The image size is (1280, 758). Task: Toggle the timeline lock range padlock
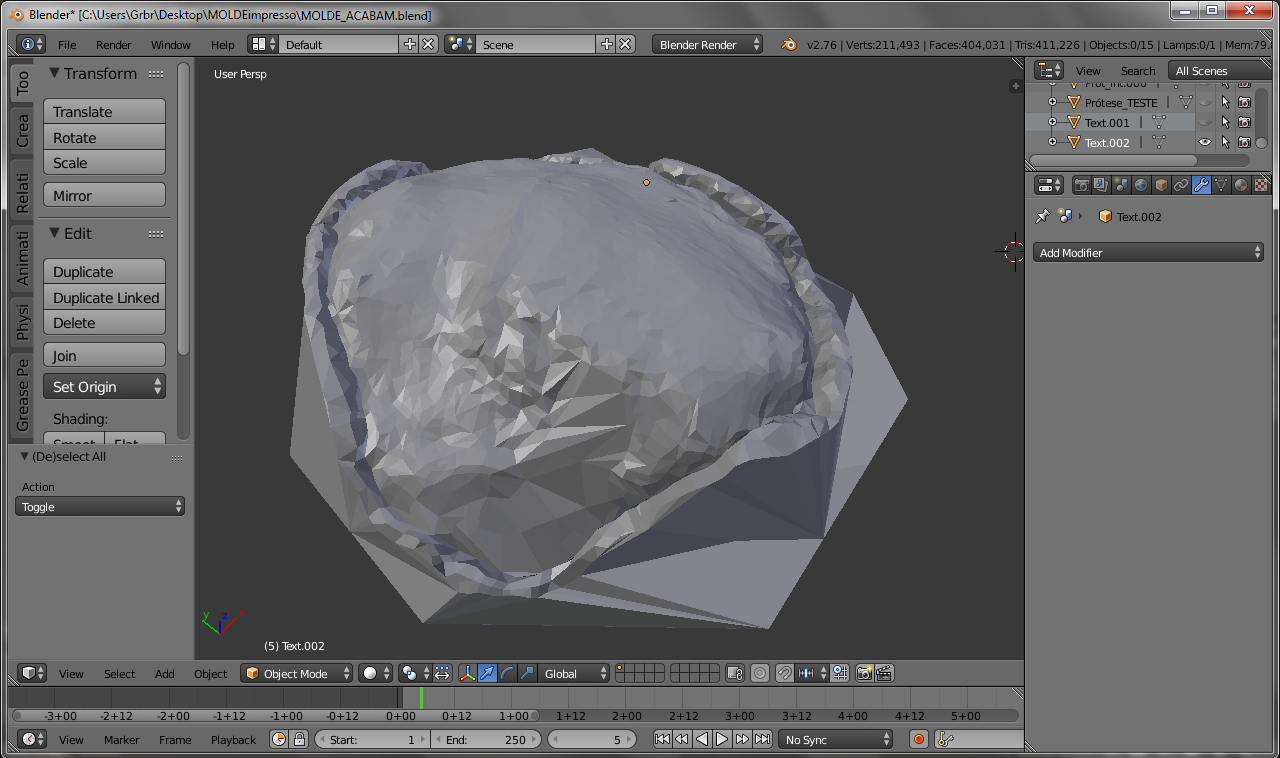(x=298, y=739)
